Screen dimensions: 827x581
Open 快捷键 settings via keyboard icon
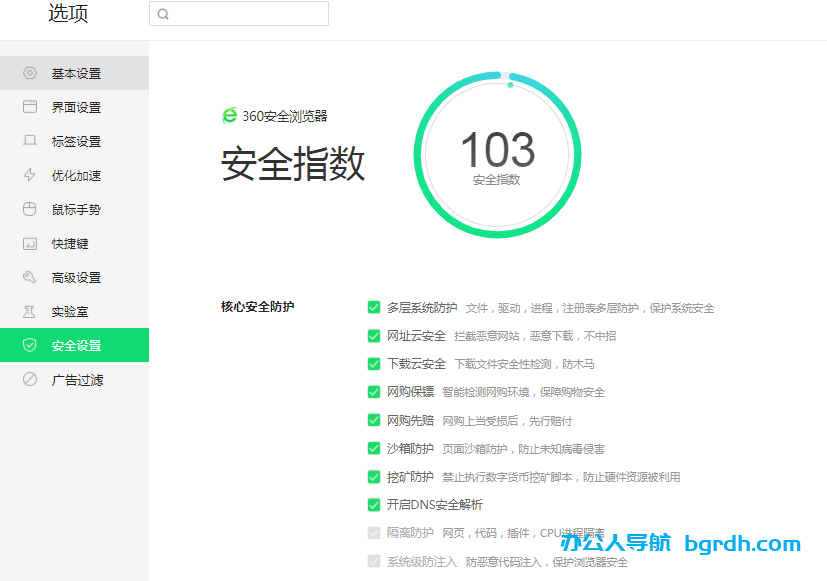click(x=30, y=243)
